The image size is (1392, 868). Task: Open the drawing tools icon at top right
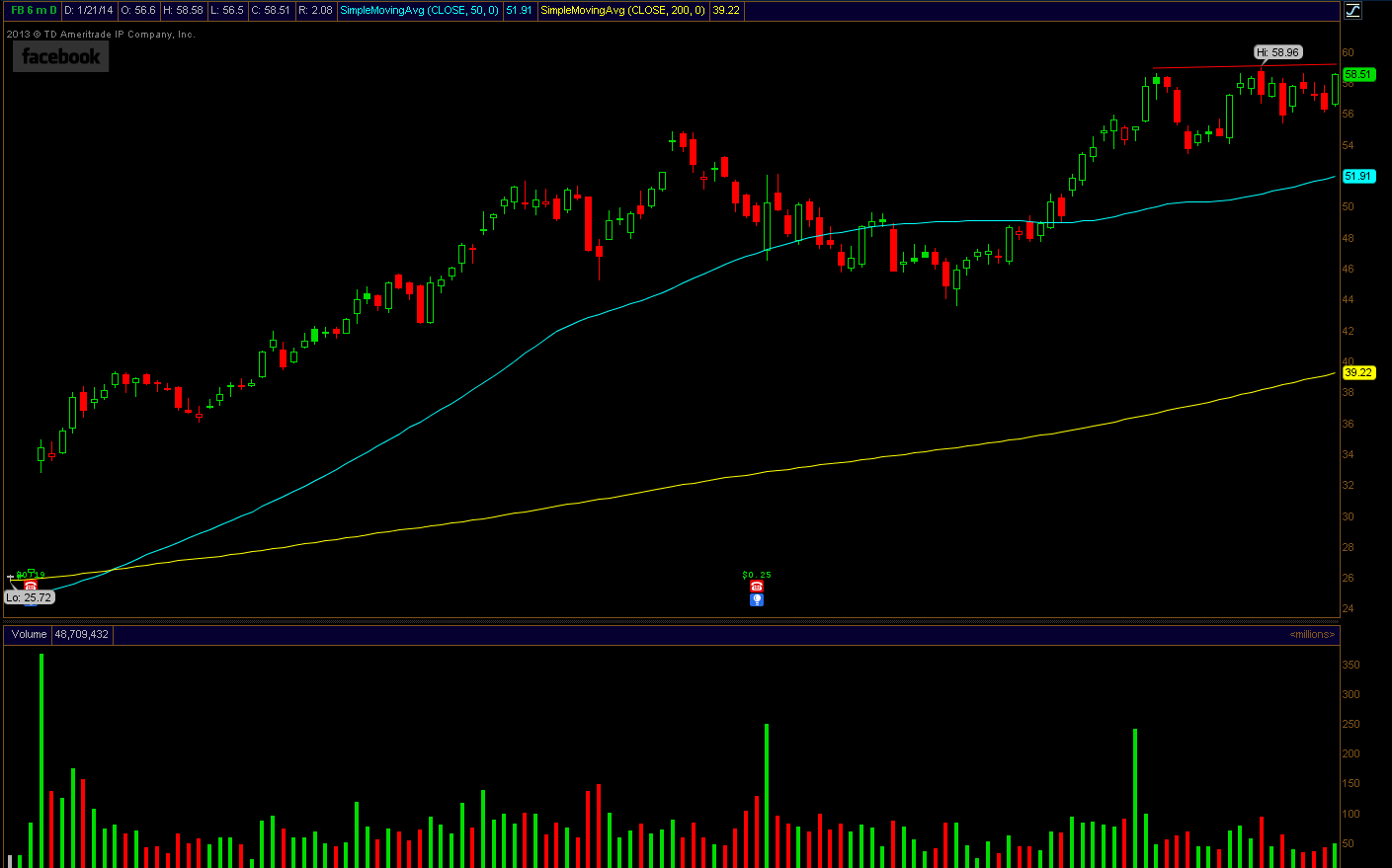[x=1352, y=10]
